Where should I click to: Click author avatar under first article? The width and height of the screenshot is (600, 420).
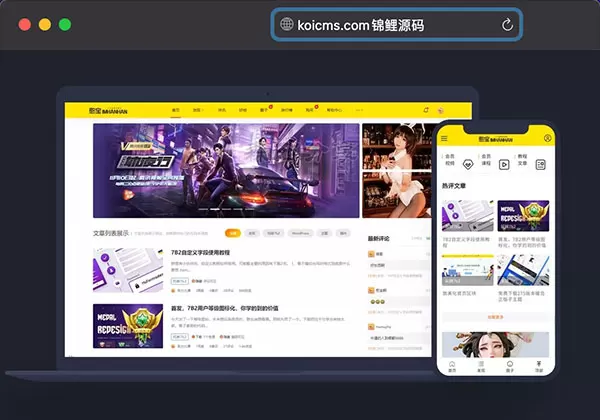173,291
